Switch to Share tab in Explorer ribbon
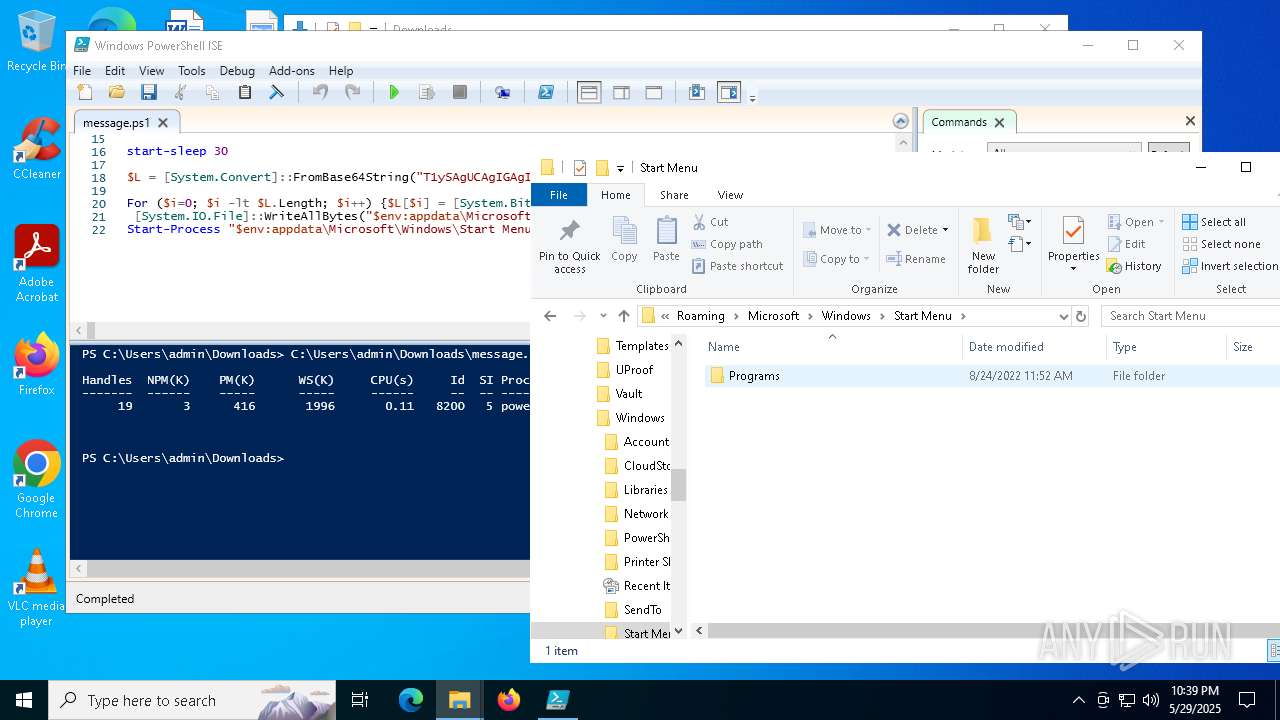Screen dimensions: 1280x720 (674, 195)
